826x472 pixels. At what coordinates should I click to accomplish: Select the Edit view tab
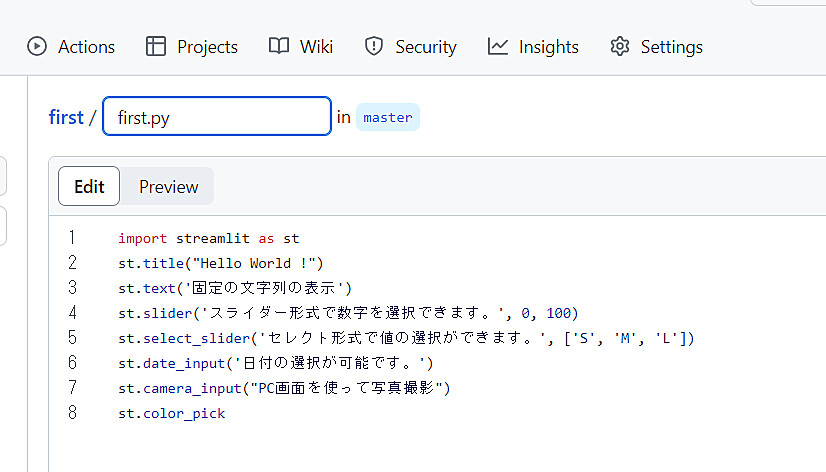click(89, 186)
